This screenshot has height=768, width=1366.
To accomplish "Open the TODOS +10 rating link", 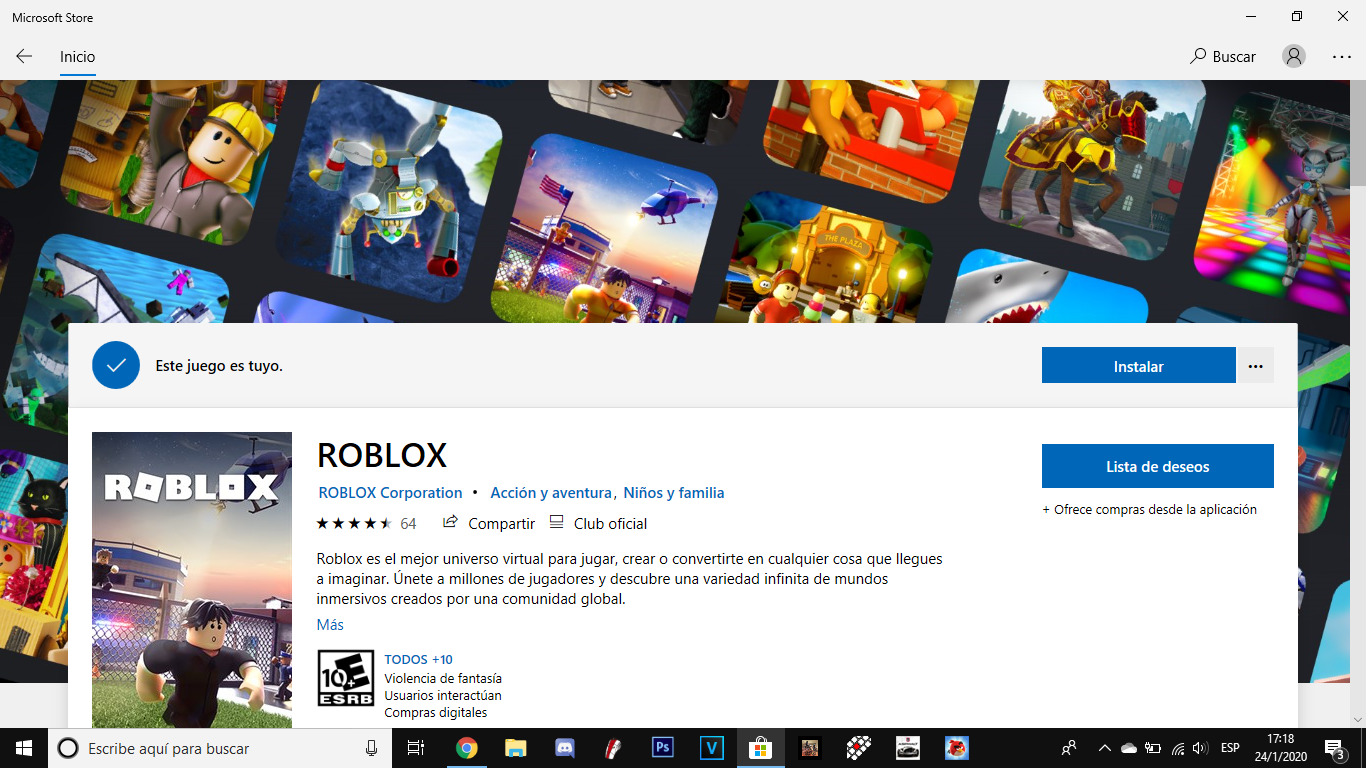I will (418, 660).
